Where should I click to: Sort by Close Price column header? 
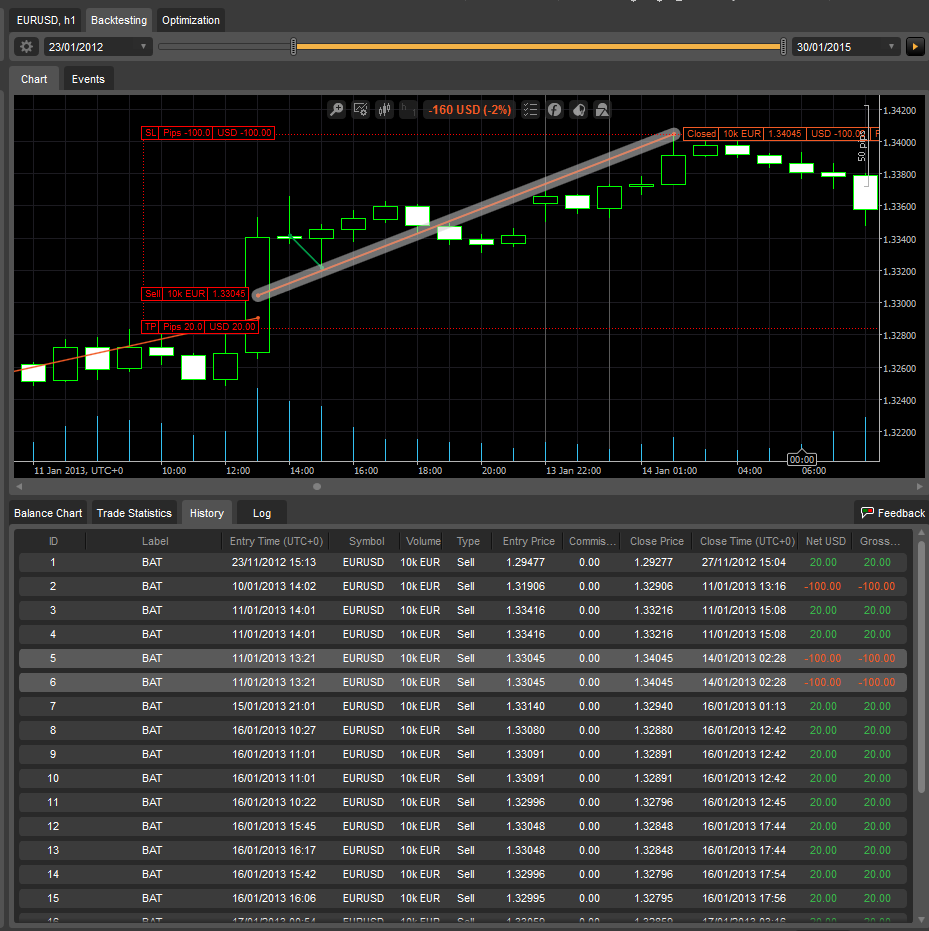[x=657, y=541]
